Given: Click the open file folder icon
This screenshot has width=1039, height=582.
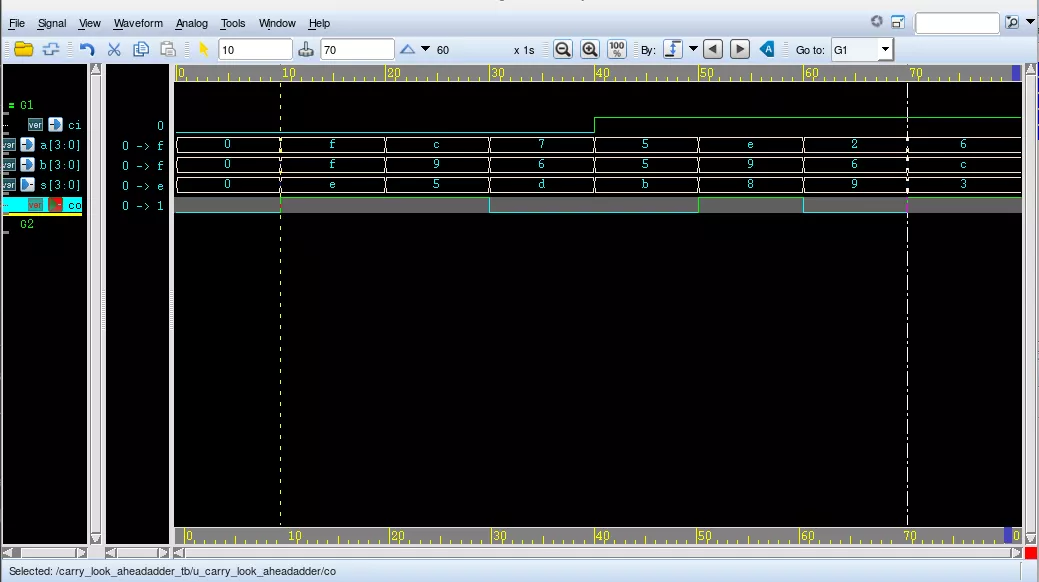Looking at the screenshot, I should 24,50.
